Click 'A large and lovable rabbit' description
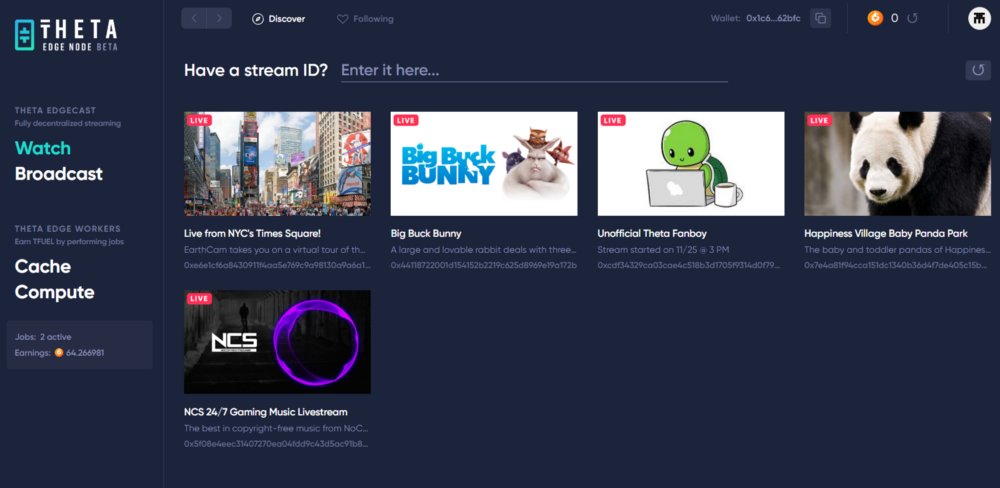Image resolution: width=1000 pixels, height=488 pixels. pos(483,249)
